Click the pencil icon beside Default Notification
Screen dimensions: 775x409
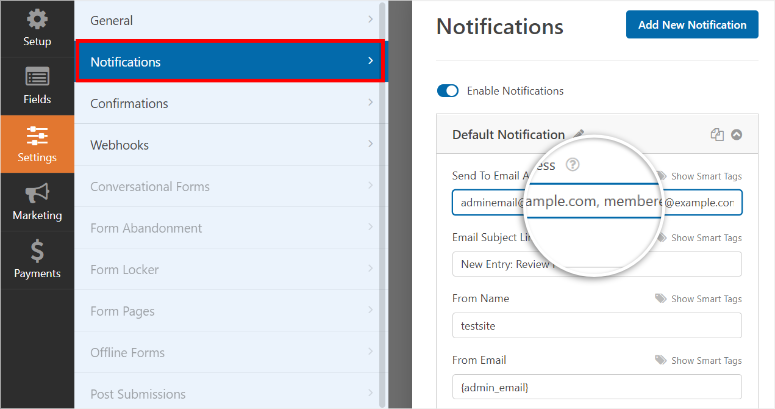pyautogui.click(x=579, y=134)
